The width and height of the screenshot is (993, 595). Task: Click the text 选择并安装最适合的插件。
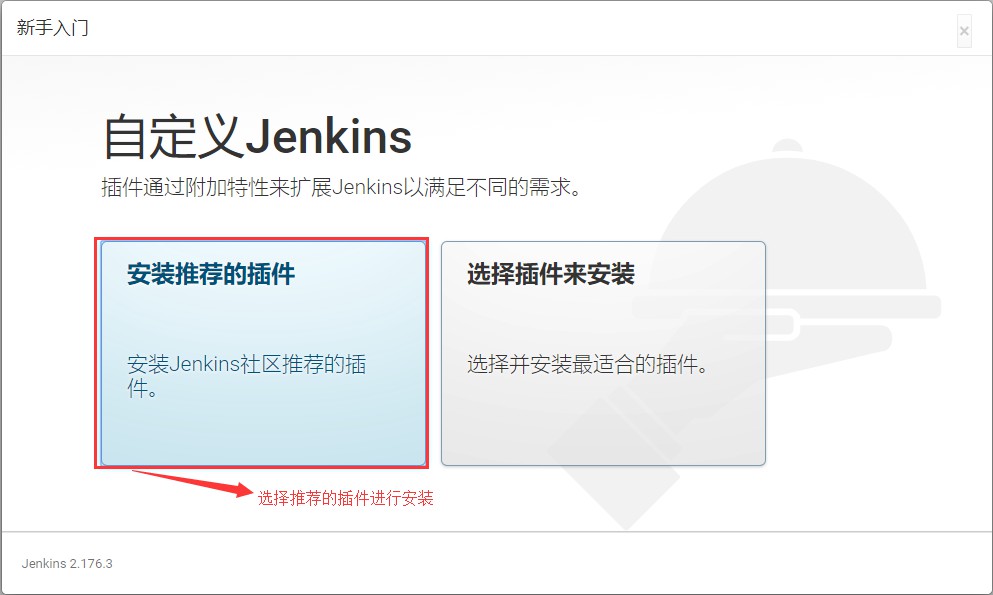(588, 364)
